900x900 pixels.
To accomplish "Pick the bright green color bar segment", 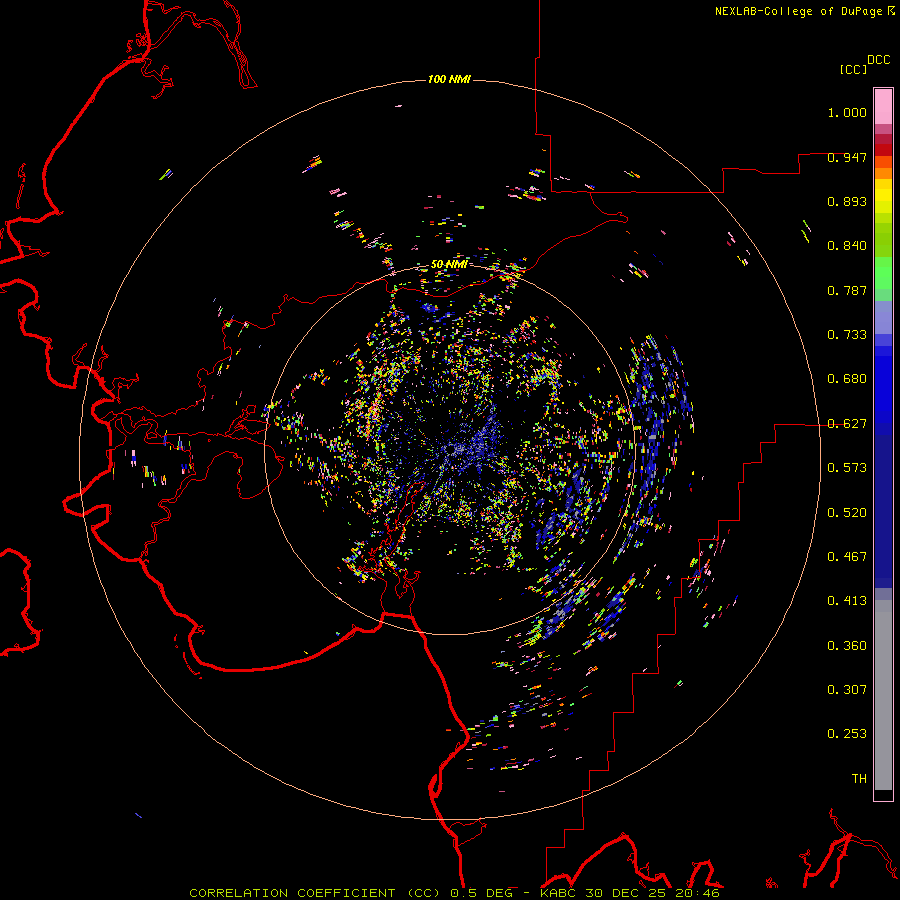I will 883,273.
